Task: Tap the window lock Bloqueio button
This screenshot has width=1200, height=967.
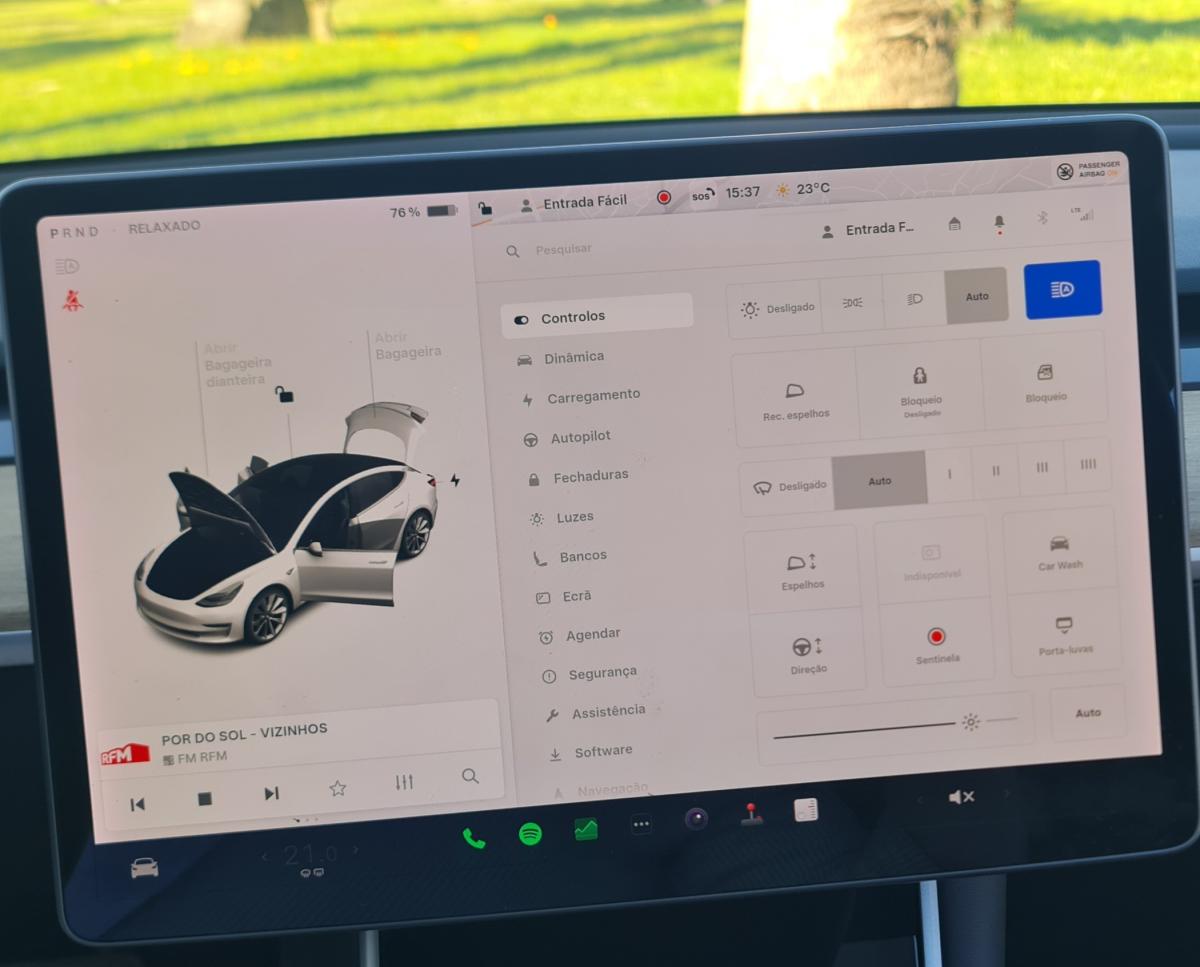Action: (1045, 383)
